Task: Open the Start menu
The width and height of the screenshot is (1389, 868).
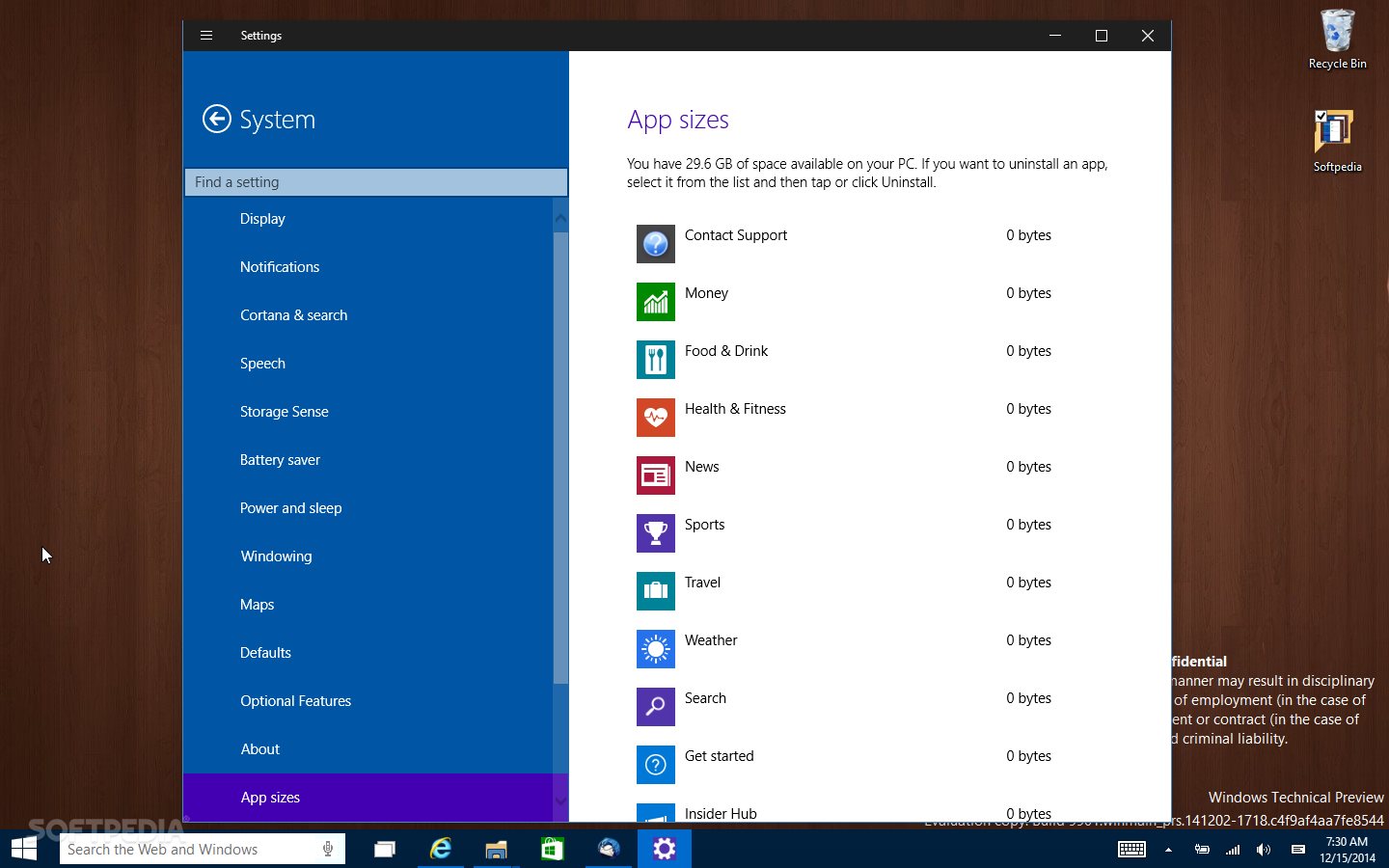Action: click(x=24, y=849)
